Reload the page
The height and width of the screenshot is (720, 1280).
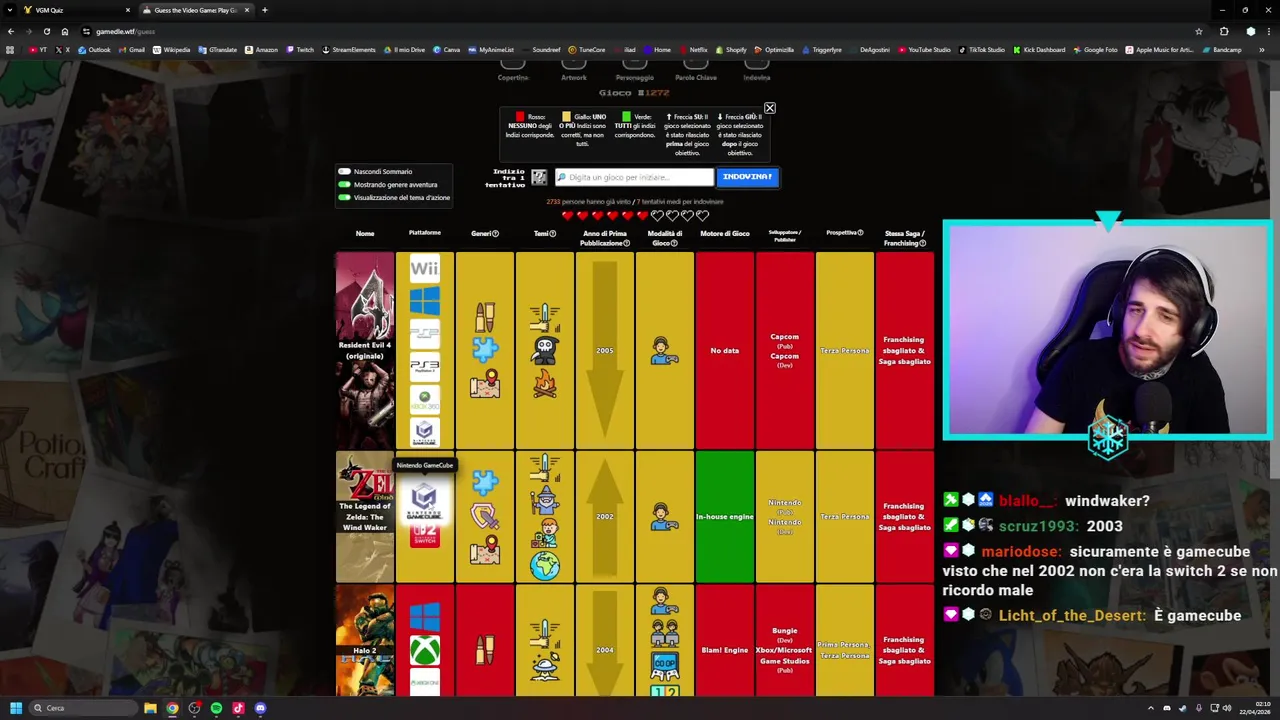click(x=46, y=31)
